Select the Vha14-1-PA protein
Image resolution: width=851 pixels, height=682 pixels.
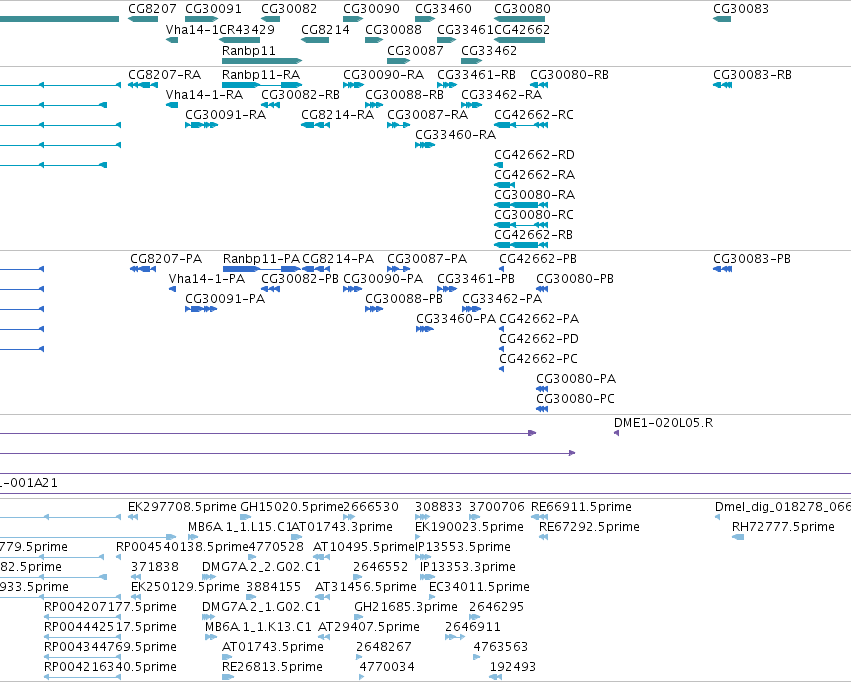pyautogui.click(x=173, y=289)
